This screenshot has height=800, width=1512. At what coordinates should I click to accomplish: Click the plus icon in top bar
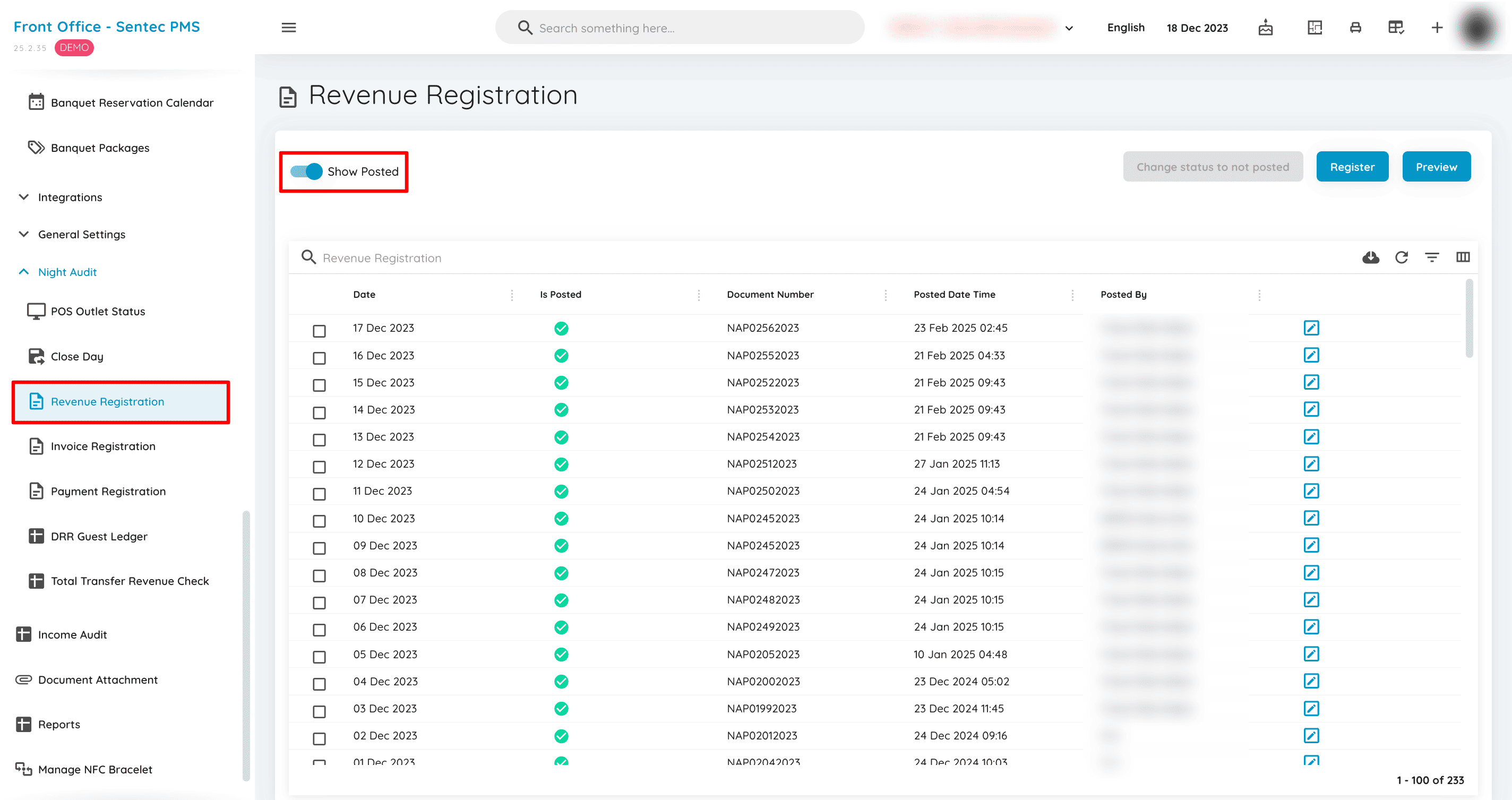tap(1436, 28)
